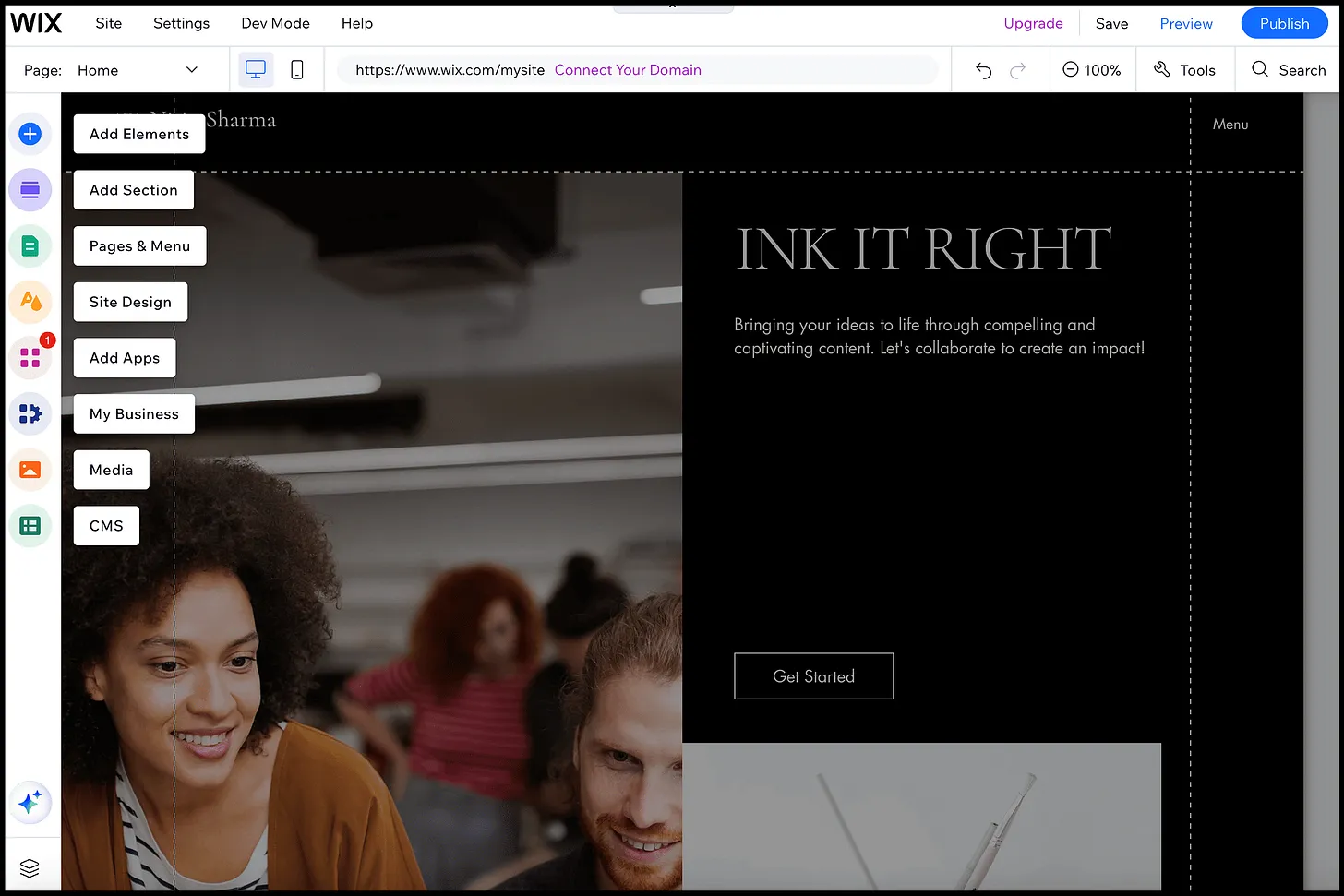The image size is (1344, 896).
Task: Open the Search tool
Action: coord(1289,70)
